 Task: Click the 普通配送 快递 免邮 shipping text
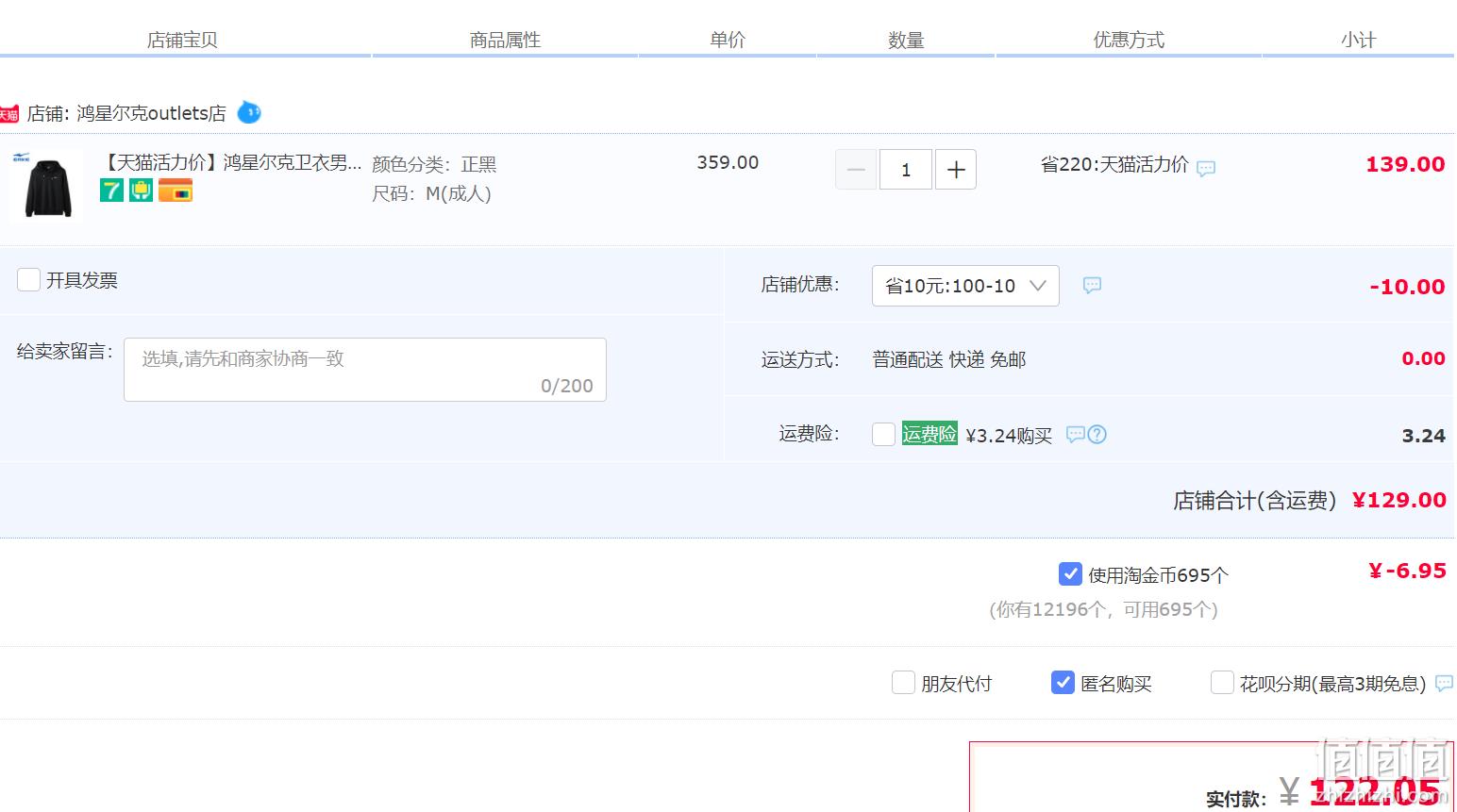coord(949,359)
